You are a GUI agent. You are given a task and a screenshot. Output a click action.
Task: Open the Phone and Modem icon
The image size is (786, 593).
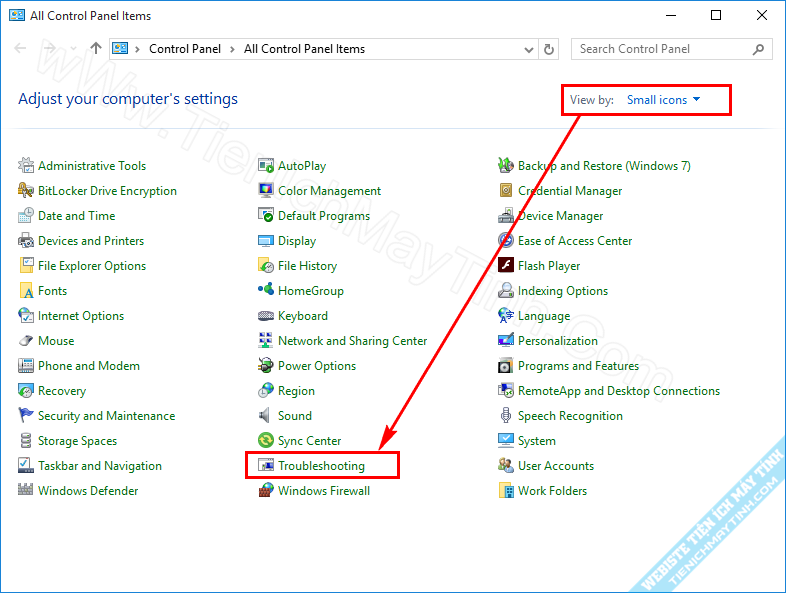tap(26, 366)
